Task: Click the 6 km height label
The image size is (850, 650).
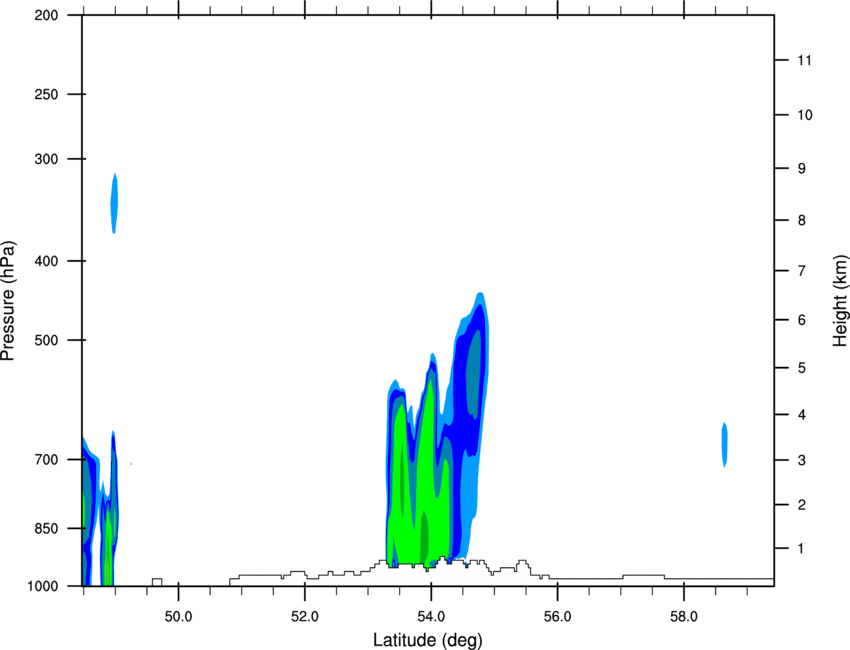Action: coord(802,320)
